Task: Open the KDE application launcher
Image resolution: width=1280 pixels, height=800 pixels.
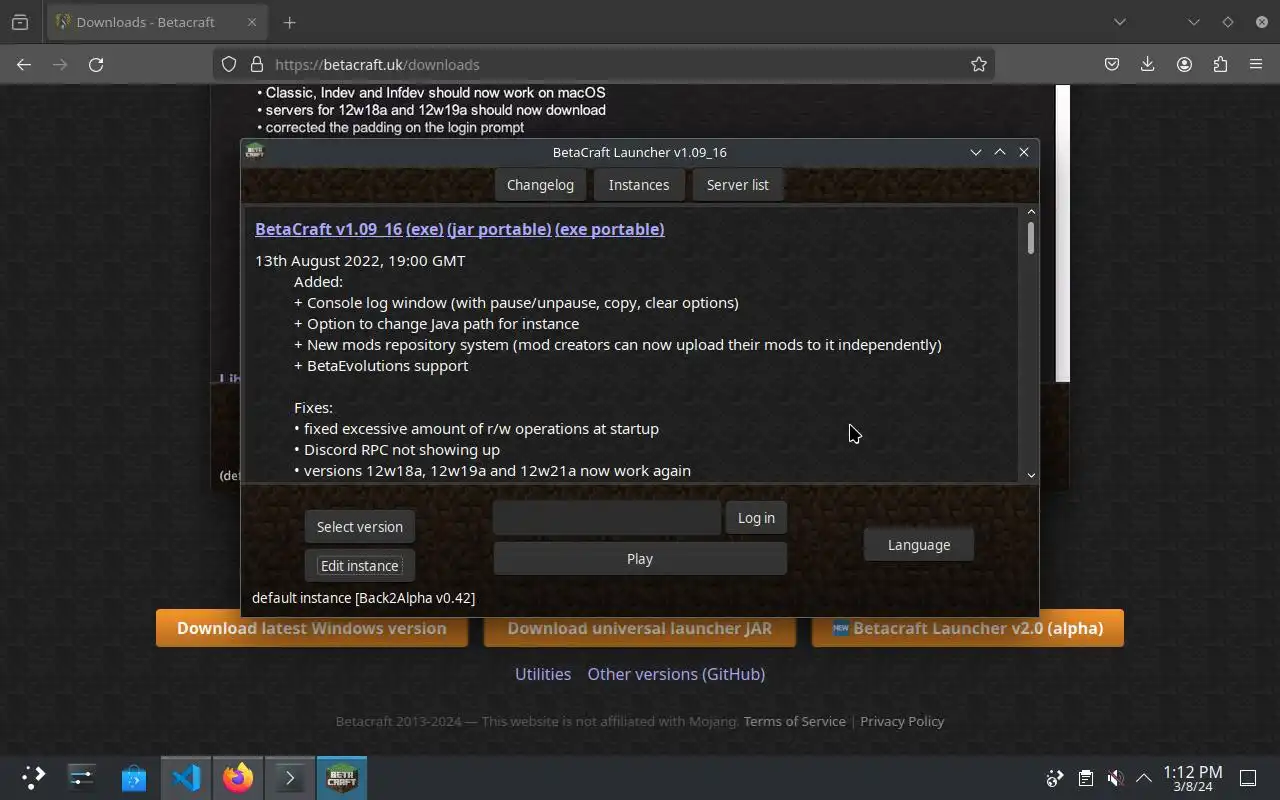Action: coord(33,778)
